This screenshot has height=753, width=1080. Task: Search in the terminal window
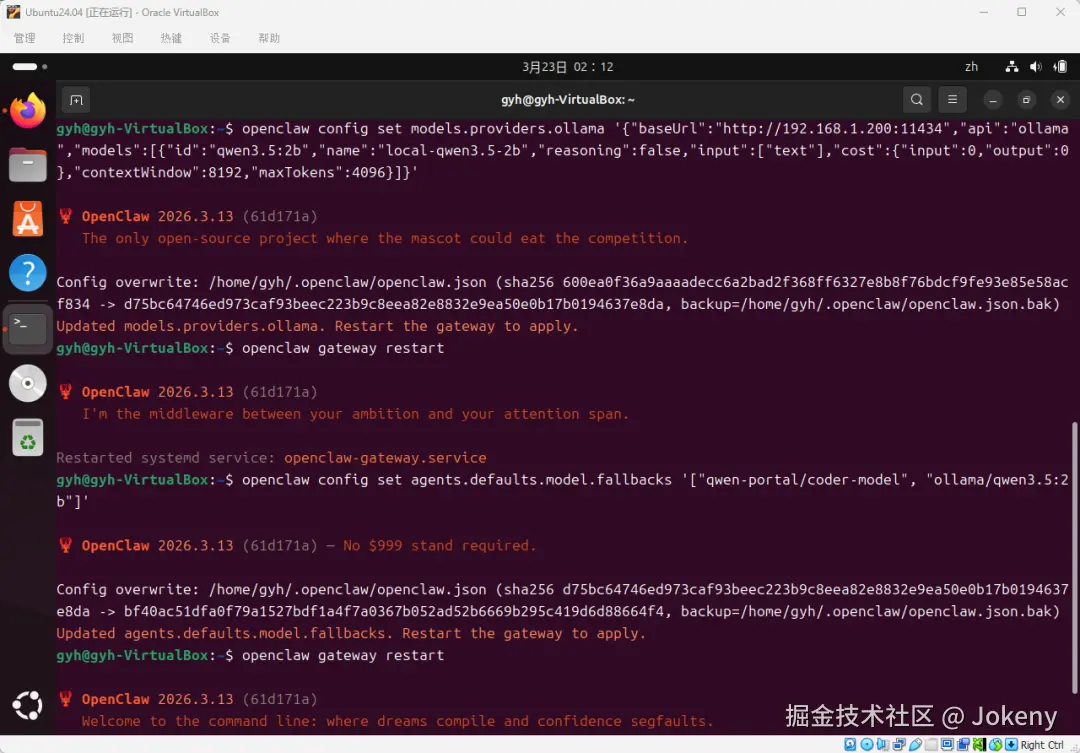coord(917,100)
